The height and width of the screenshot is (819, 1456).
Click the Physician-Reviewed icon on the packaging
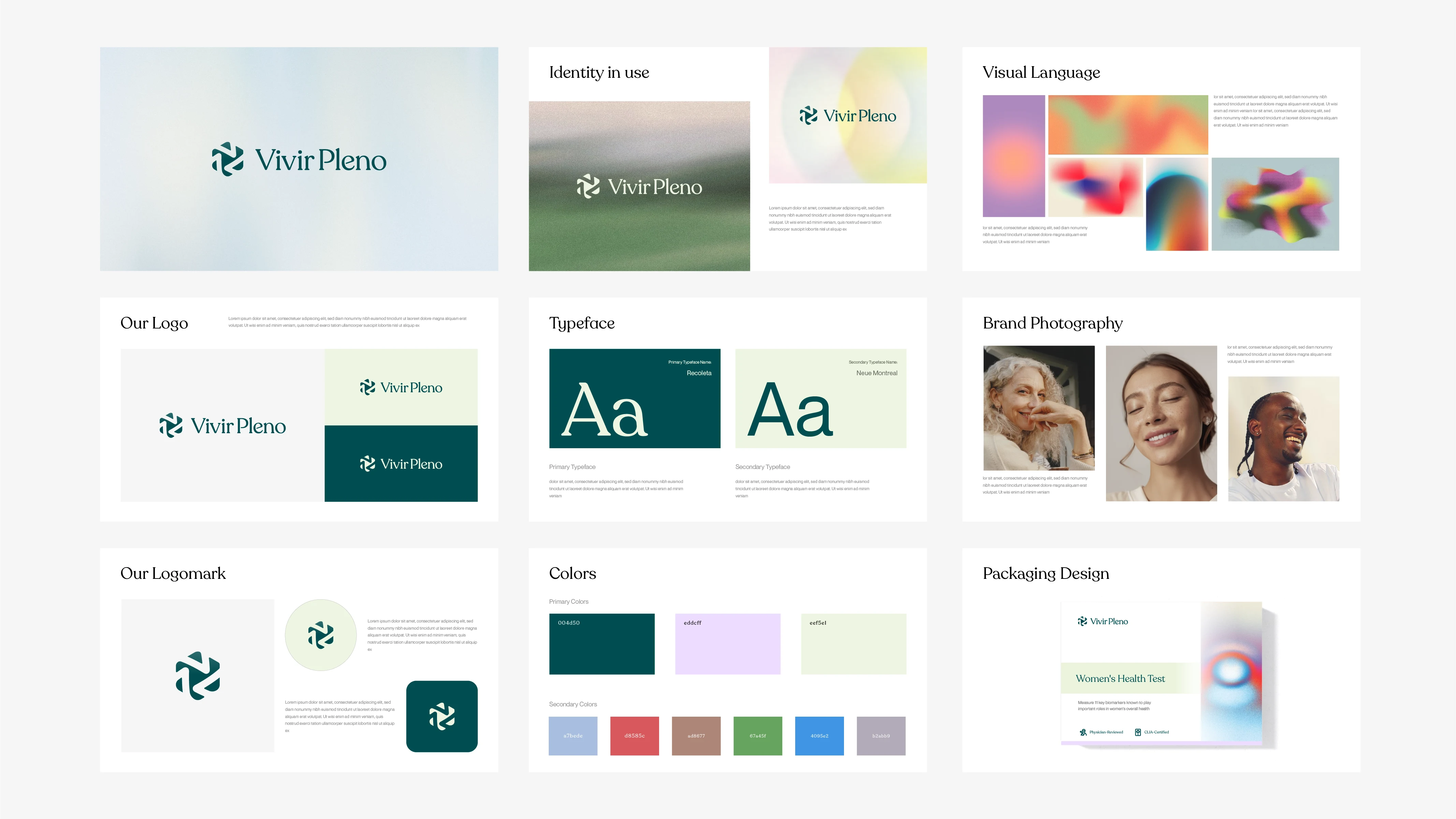[1083, 732]
